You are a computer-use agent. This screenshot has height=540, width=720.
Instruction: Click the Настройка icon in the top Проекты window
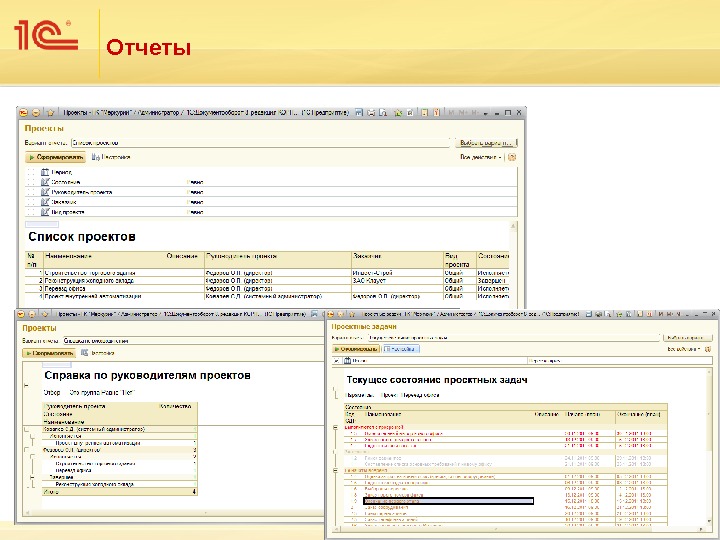(x=96, y=157)
